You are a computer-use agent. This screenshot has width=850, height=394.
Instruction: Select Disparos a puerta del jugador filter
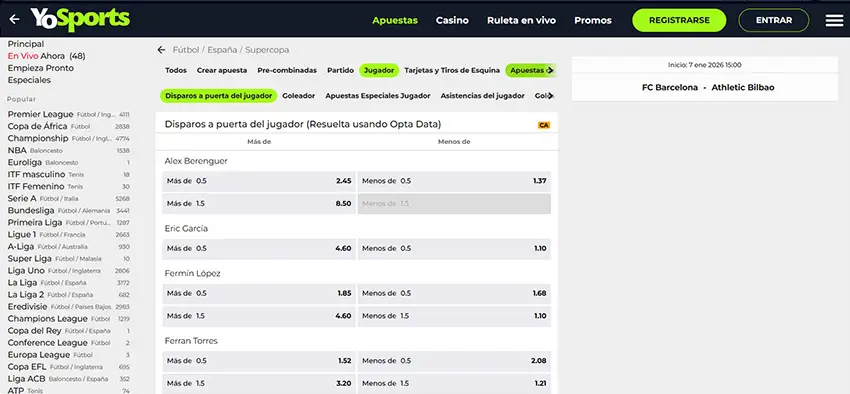pyautogui.click(x=218, y=96)
